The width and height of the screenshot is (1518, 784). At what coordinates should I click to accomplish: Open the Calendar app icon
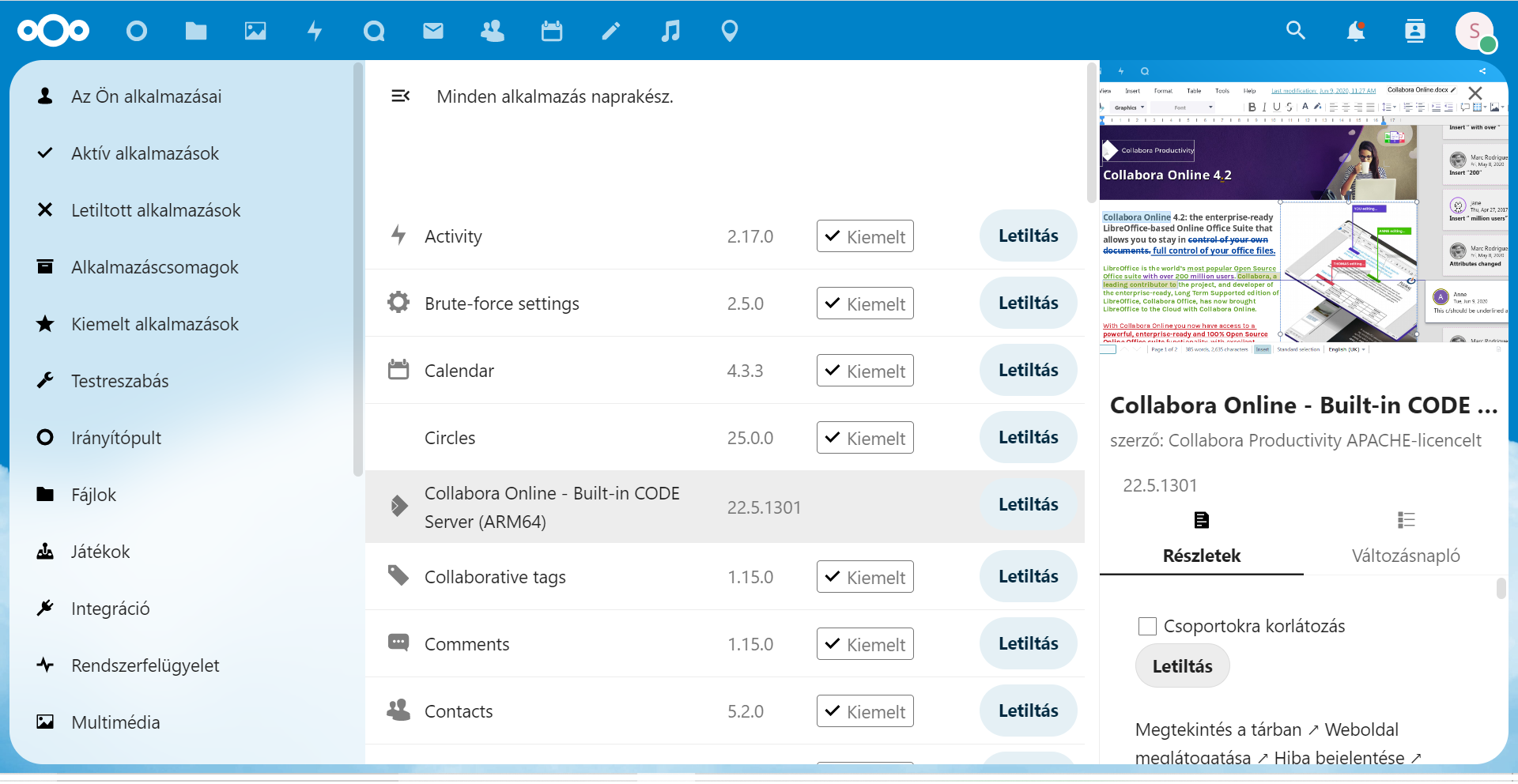click(551, 31)
